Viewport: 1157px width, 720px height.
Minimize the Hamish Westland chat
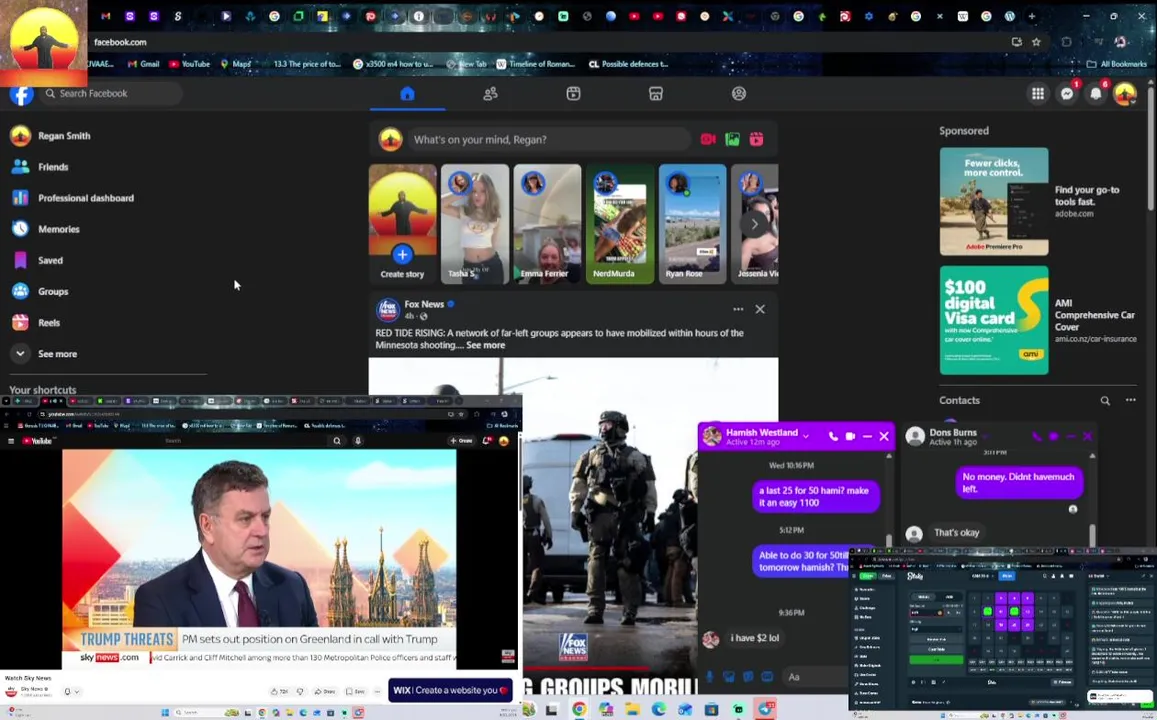click(x=867, y=437)
